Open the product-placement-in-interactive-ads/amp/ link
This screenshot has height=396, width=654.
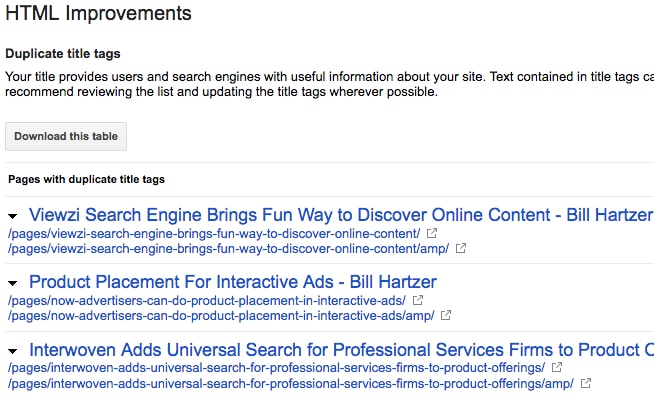click(221, 316)
